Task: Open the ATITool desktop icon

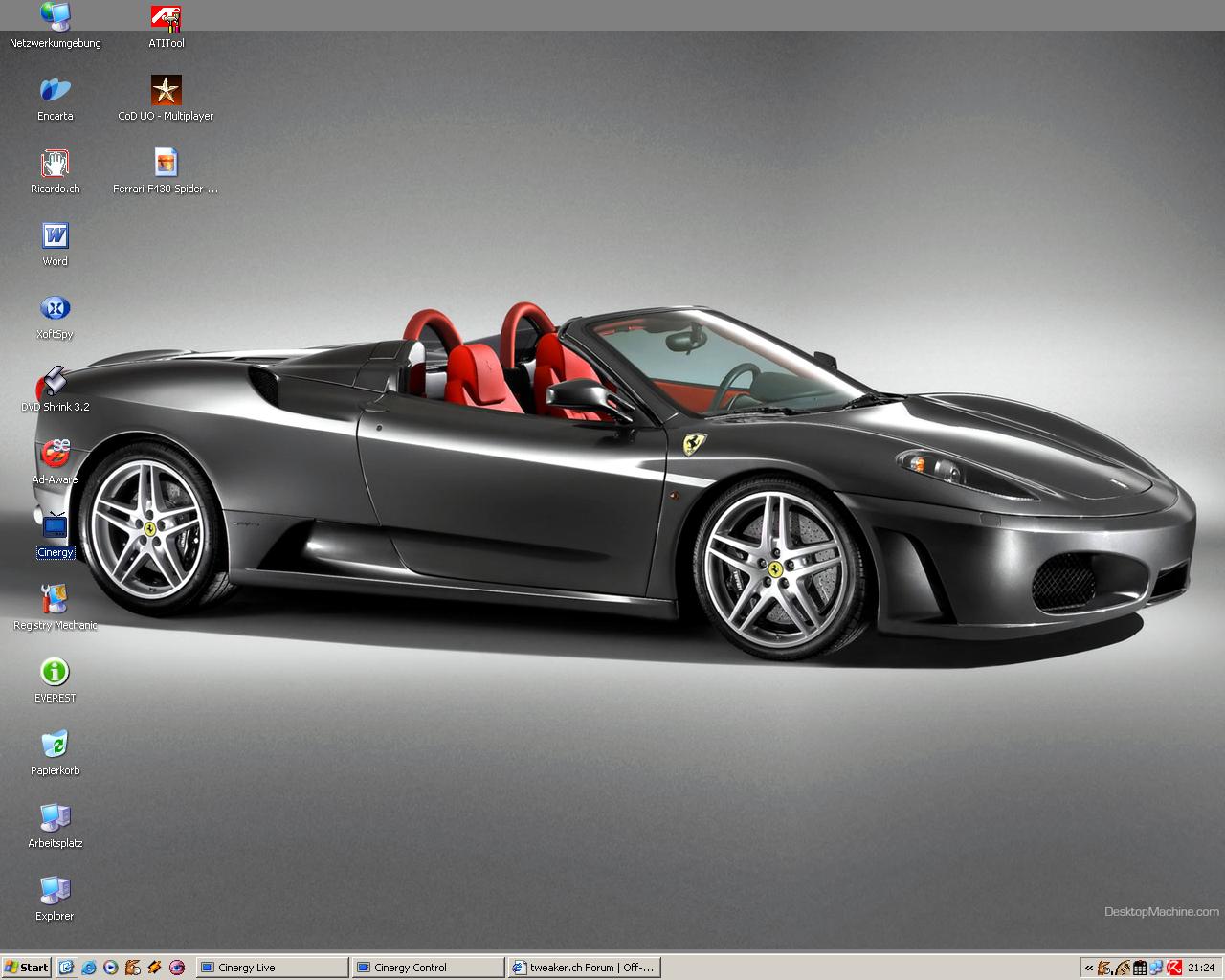Action: pos(166,19)
